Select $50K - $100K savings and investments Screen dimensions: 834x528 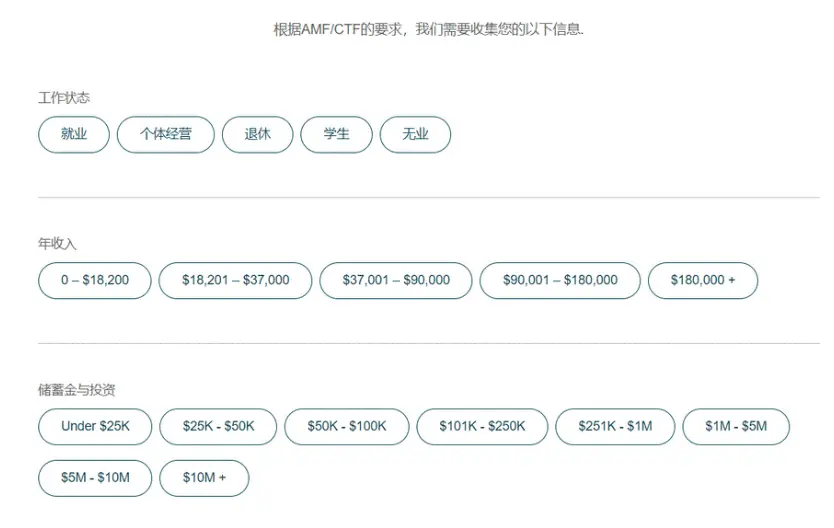tap(346, 426)
